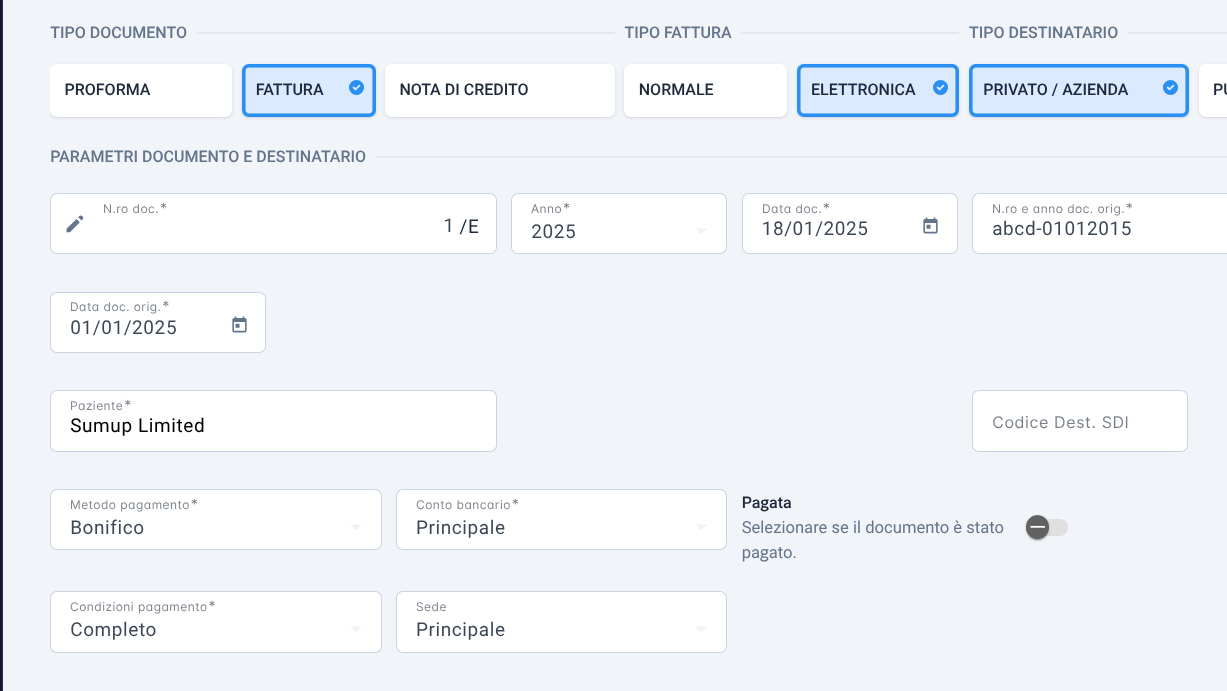This screenshot has height=691, width=1227.
Task: Open calendar icon in Data doc. orig. field
Action: click(x=239, y=325)
